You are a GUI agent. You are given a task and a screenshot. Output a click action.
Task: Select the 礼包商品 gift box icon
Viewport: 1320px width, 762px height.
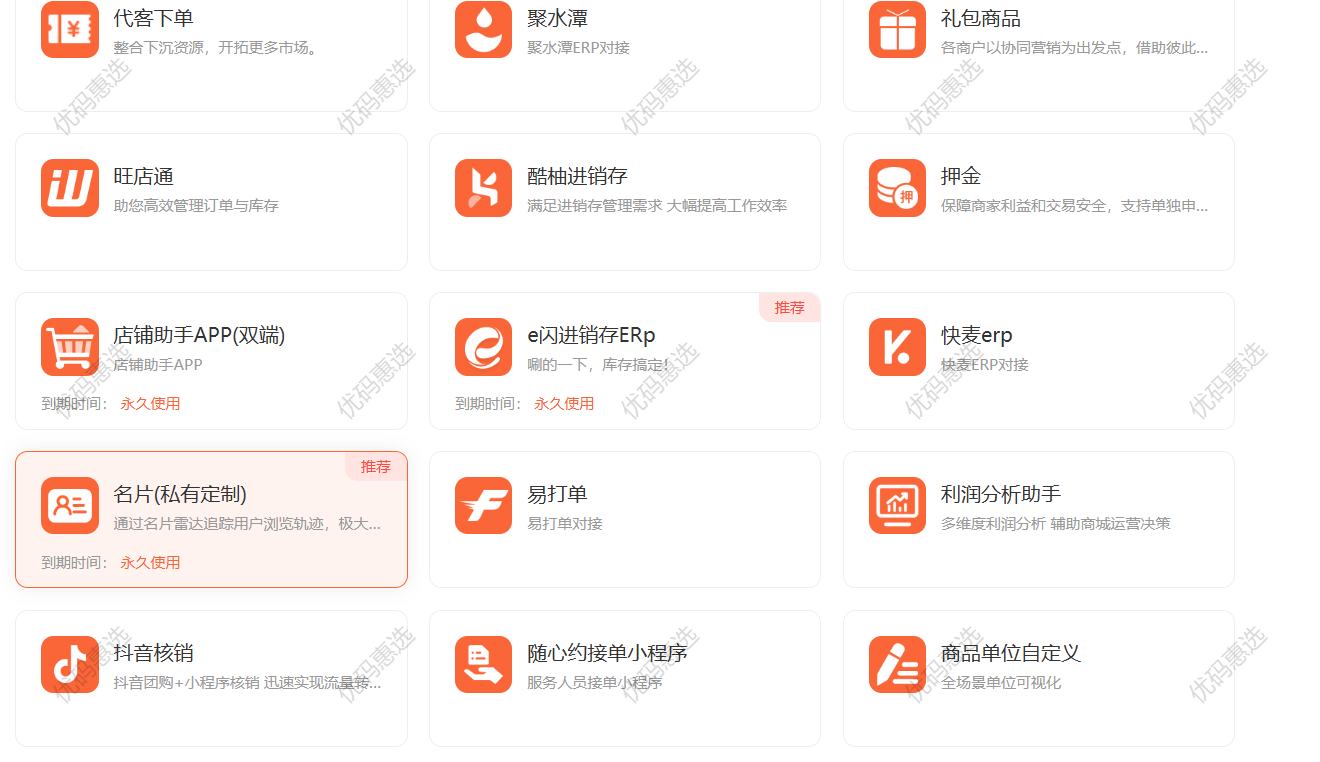(898, 30)
